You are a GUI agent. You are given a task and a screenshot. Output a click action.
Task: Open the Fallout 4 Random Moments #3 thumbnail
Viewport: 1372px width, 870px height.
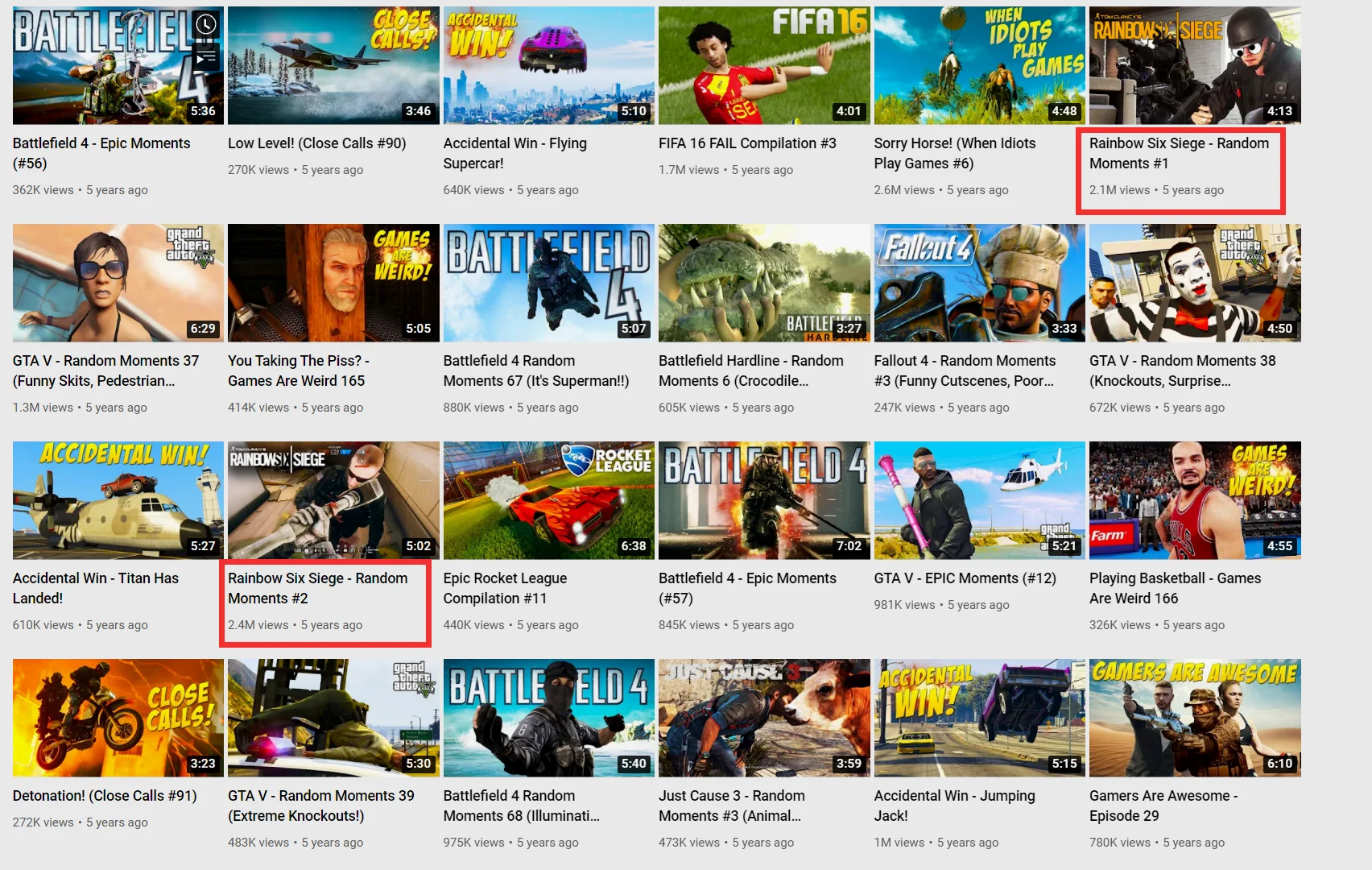point(980,283)
